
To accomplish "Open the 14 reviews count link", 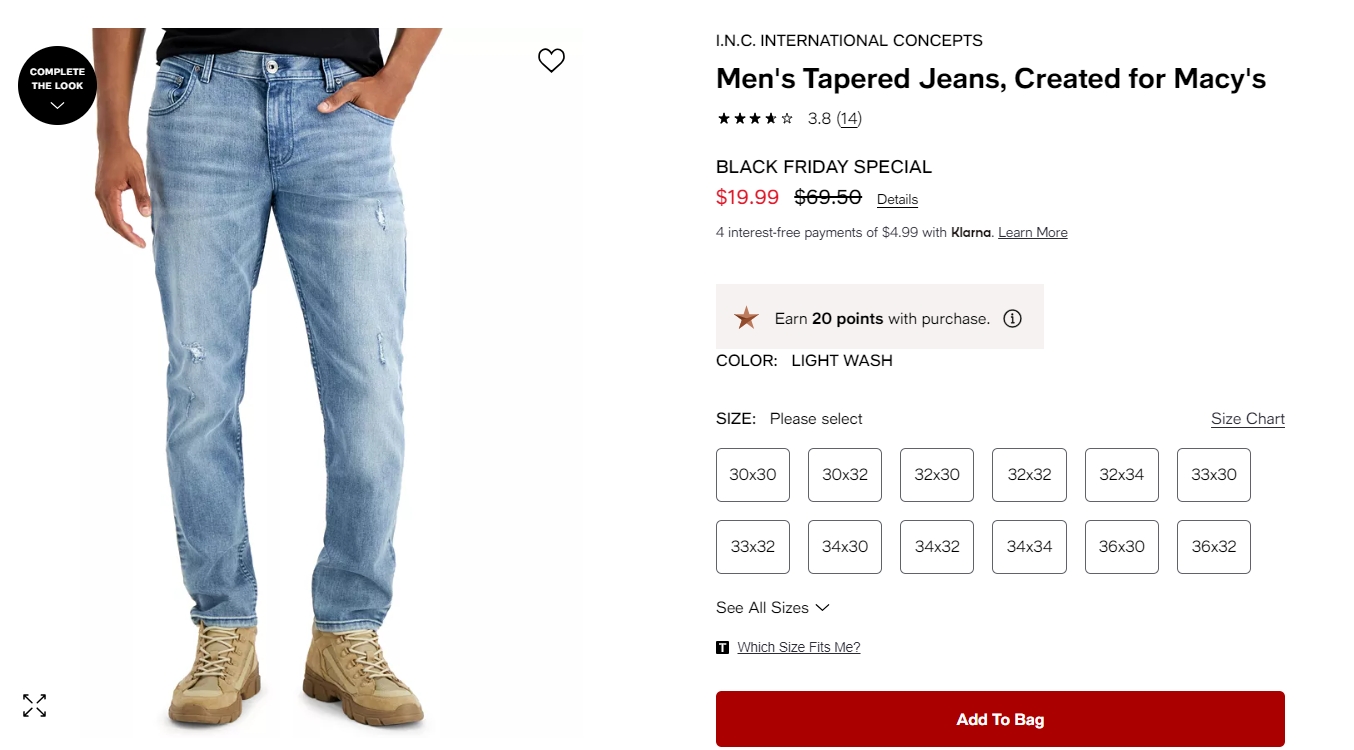I will pyautogui.click(x=849, y=119).
